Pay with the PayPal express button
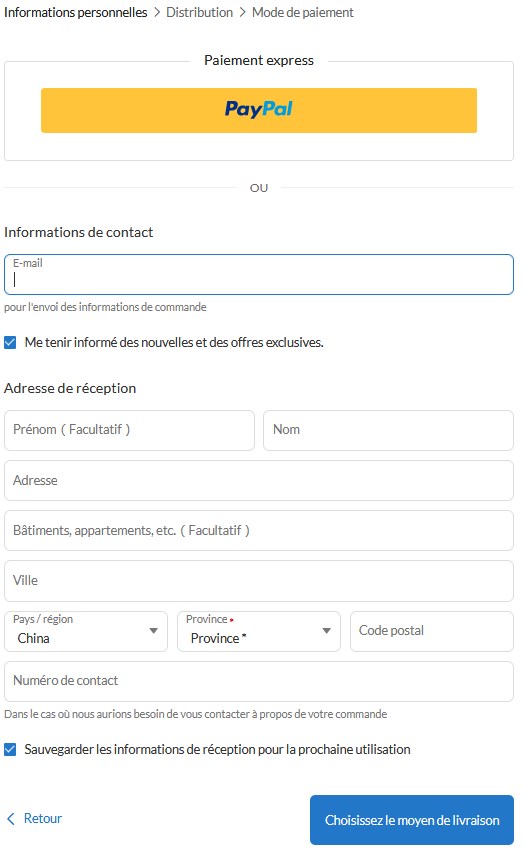525x850 pixels. click(259, 110)
